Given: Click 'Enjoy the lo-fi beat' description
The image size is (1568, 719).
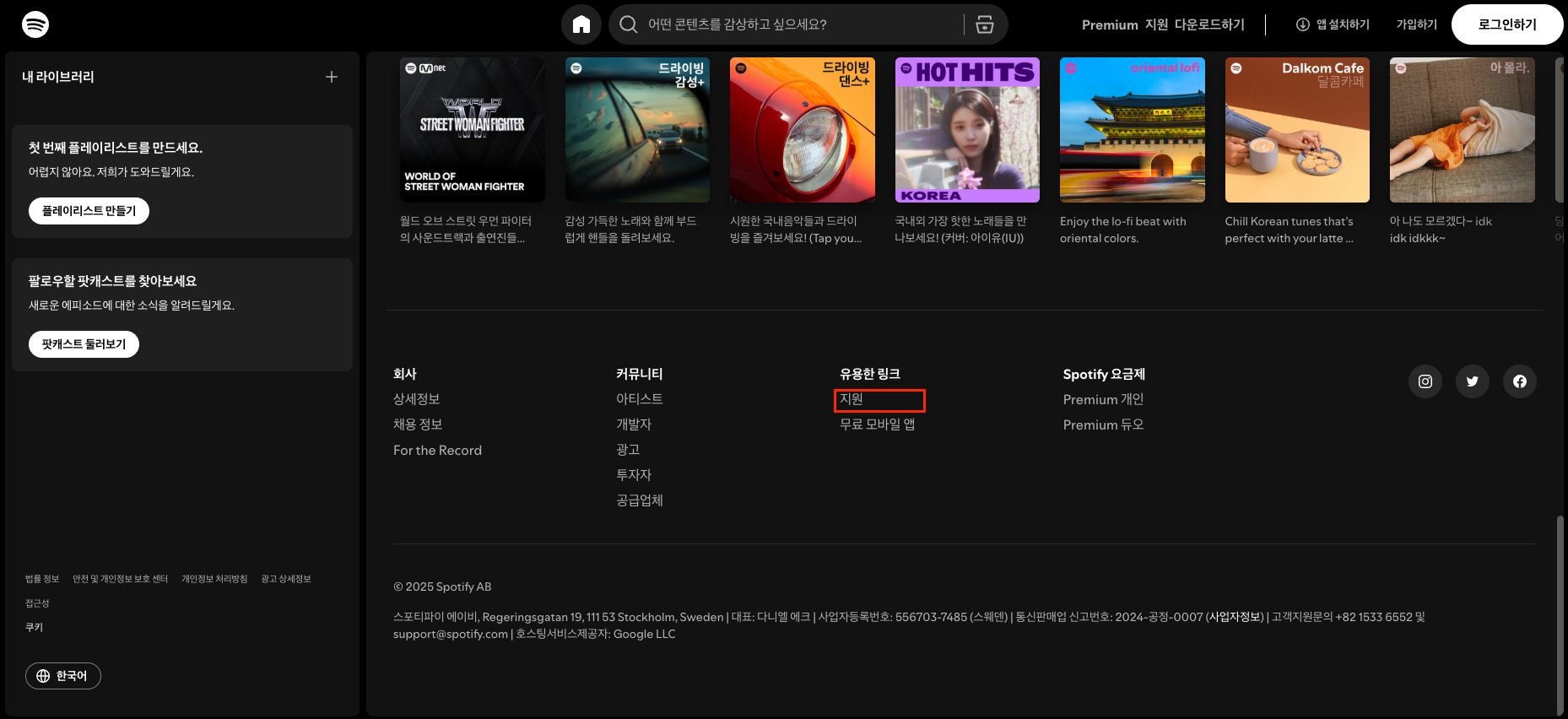Looking at the screenshot, I should 1123,230.
